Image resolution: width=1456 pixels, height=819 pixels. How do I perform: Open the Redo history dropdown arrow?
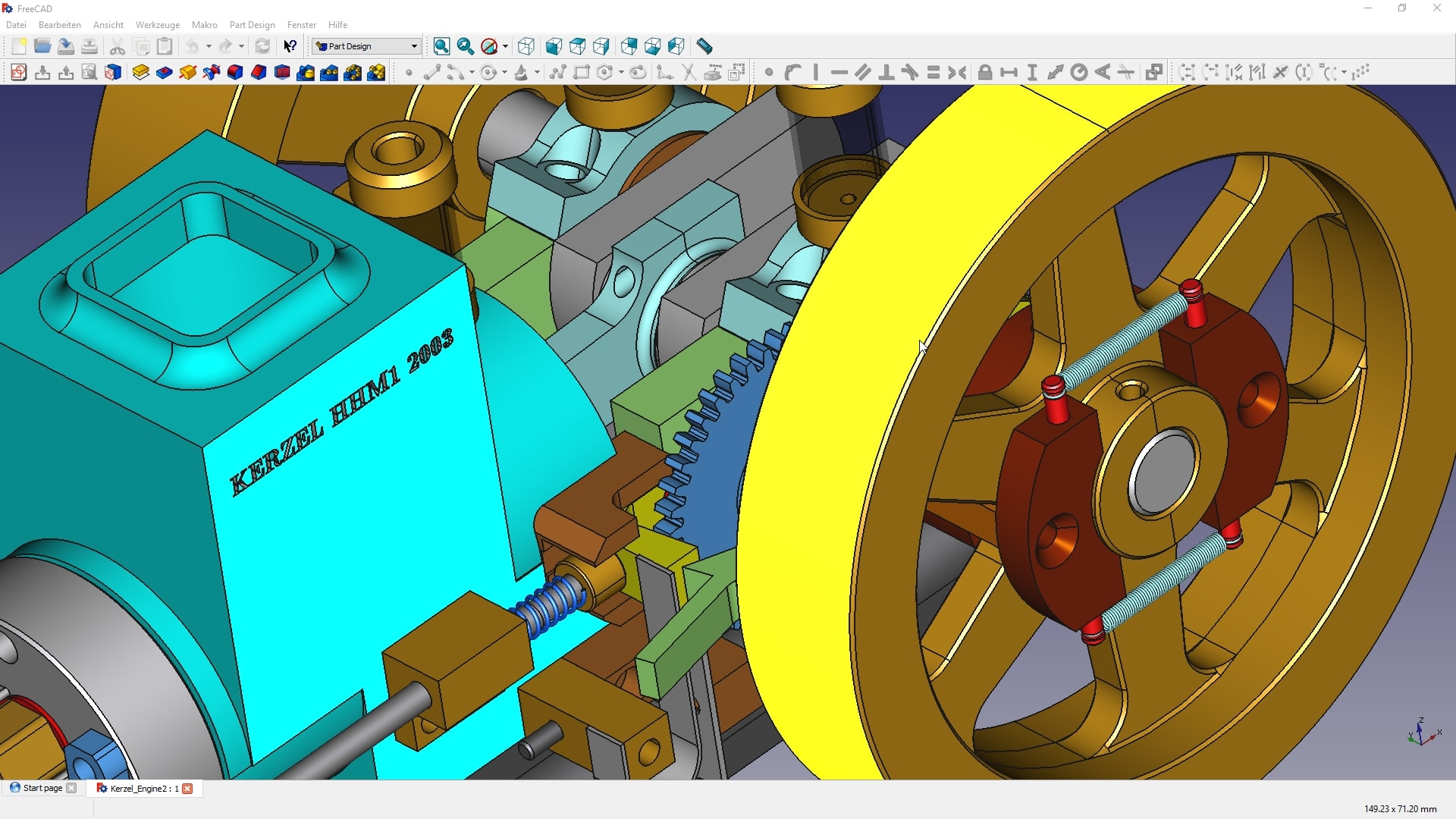[241, 46]
